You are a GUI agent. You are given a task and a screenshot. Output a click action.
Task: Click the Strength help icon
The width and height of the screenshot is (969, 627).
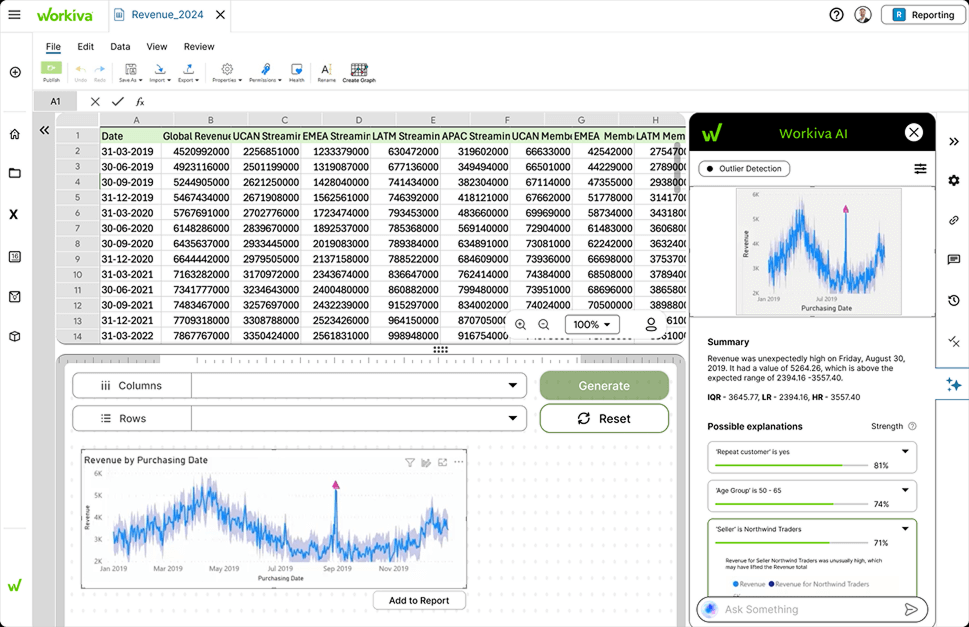pyautogui.click(x=913, y=426)
